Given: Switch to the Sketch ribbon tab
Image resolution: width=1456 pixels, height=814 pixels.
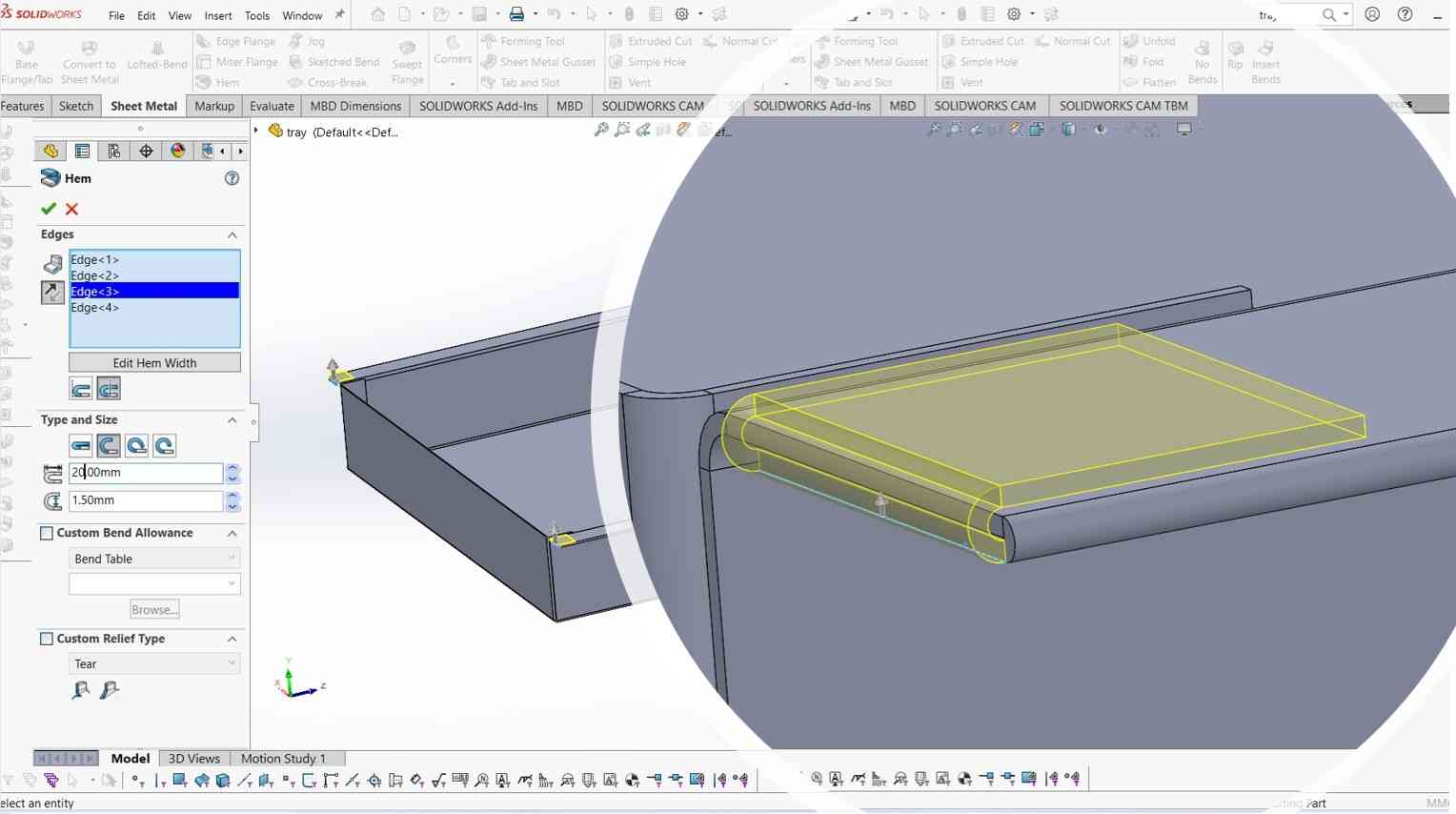Looking at the screenshot, I should pos(76,106).
